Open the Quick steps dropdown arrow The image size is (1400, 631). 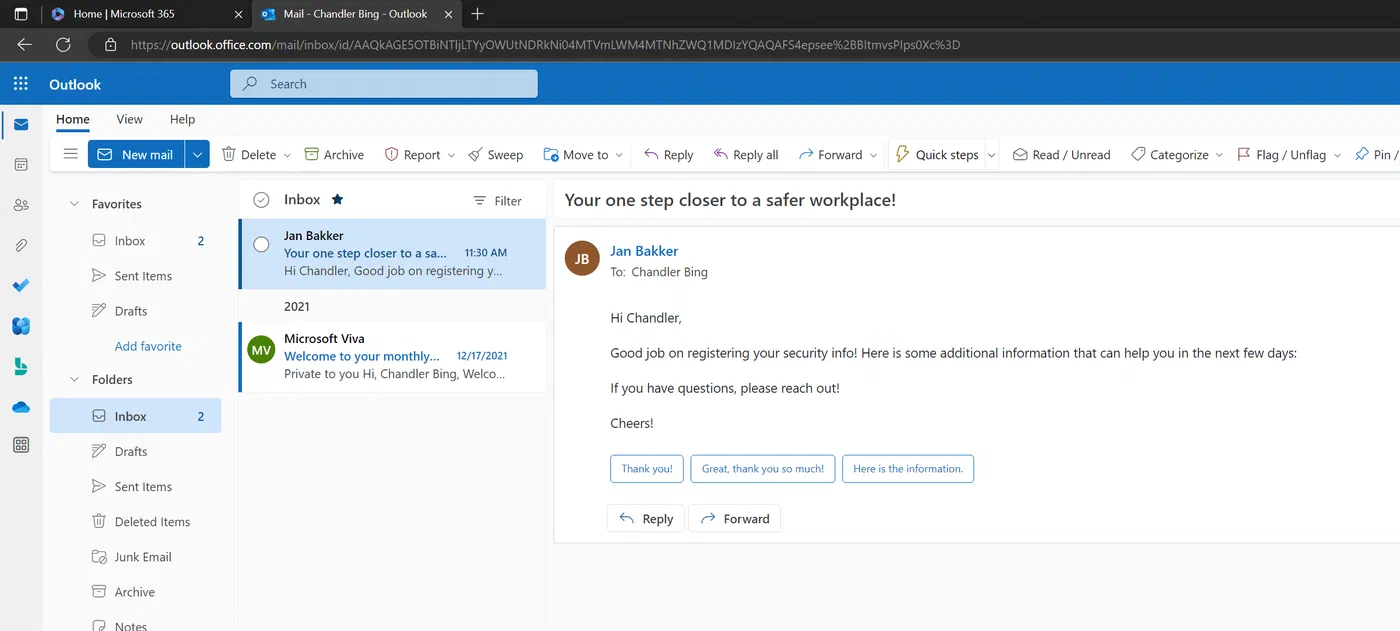(x=992, y=155)
